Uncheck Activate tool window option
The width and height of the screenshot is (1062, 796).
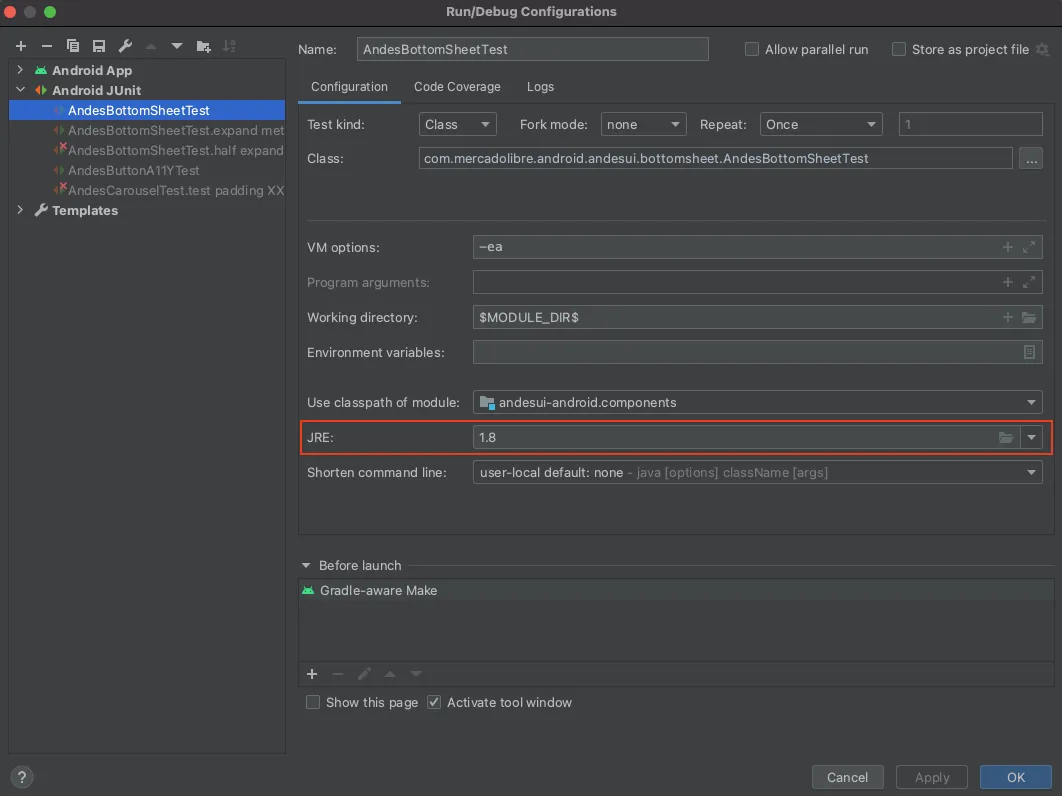point(434,702)
